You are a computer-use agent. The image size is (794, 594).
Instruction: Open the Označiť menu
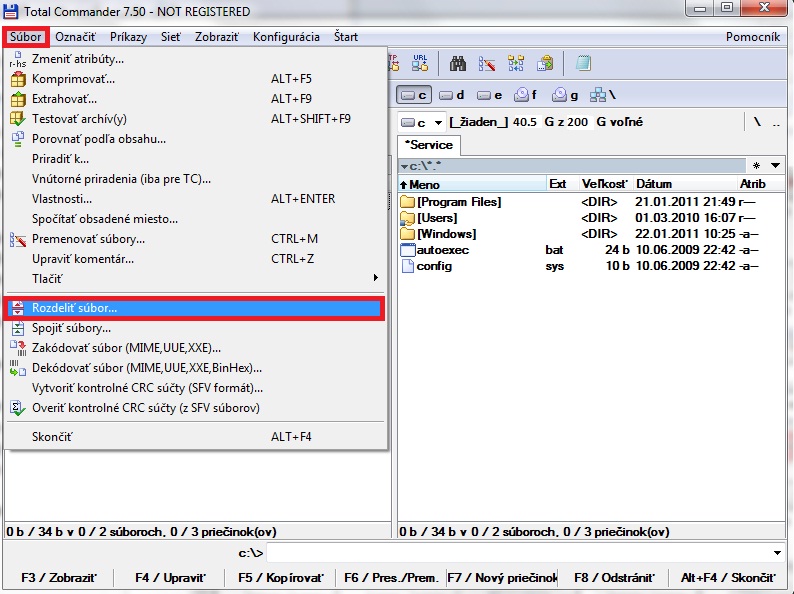pos(75,37)
